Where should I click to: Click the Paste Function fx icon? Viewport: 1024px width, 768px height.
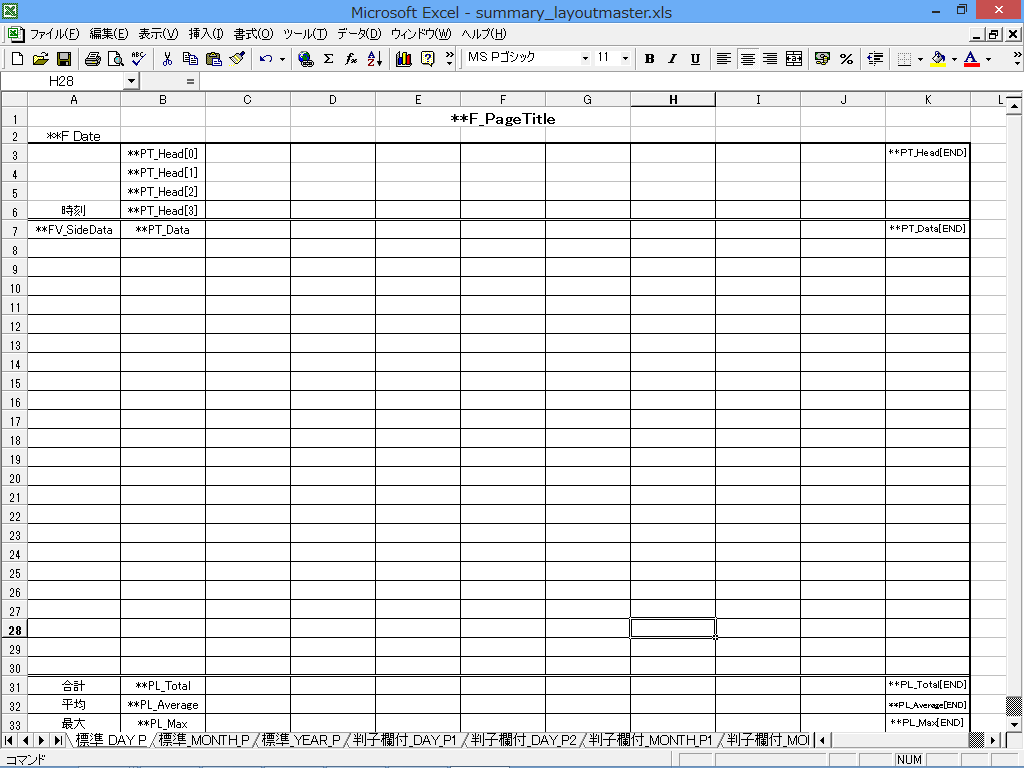351,59
